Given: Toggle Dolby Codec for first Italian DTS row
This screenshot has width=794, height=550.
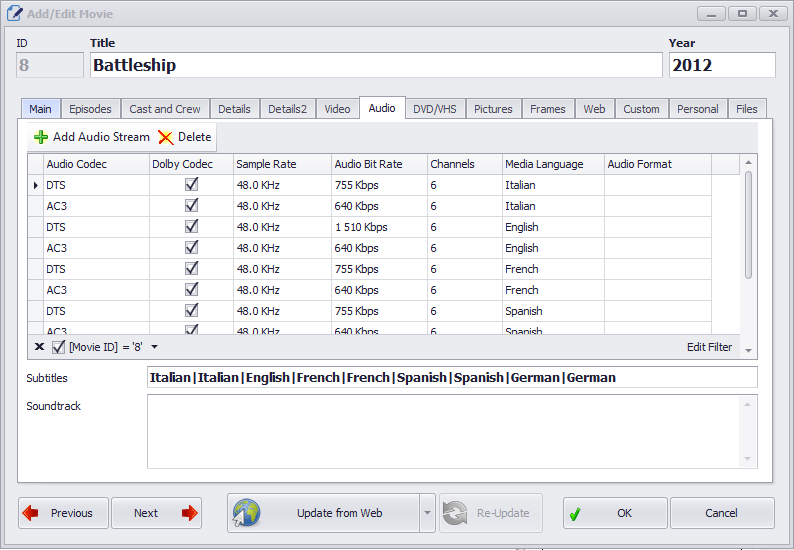Looking at the screenshot, I should pyautogui.click(x=191, y=185).
